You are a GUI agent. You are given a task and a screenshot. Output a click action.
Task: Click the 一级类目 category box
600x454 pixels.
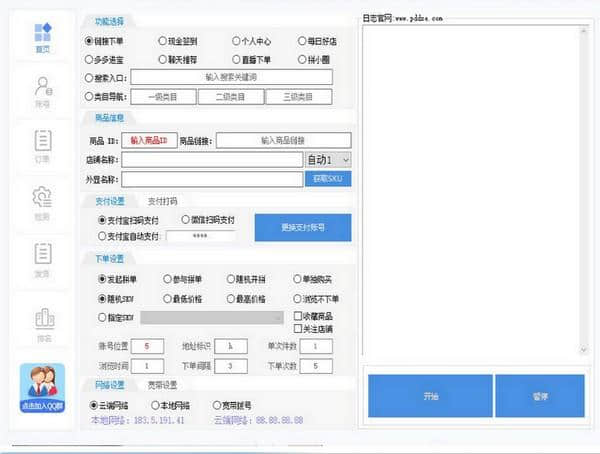coord(164,97)
